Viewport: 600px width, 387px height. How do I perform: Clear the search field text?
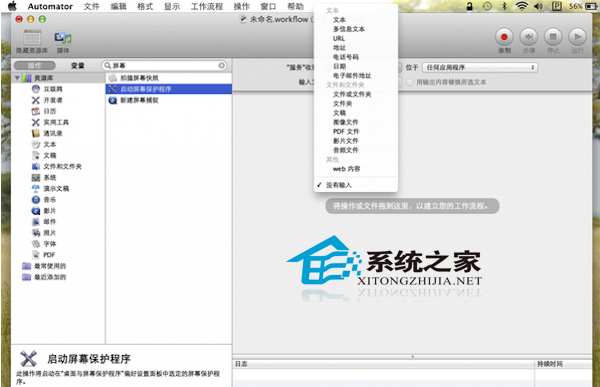pos(222,65)
